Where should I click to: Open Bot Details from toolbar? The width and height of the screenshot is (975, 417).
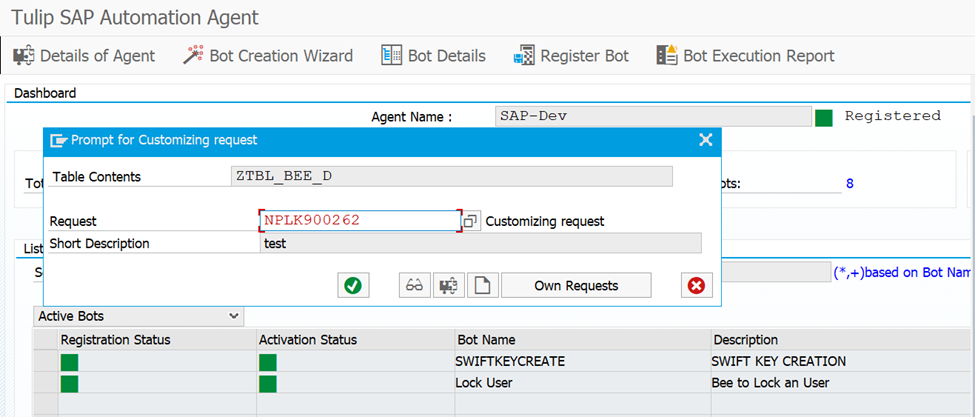433,56
